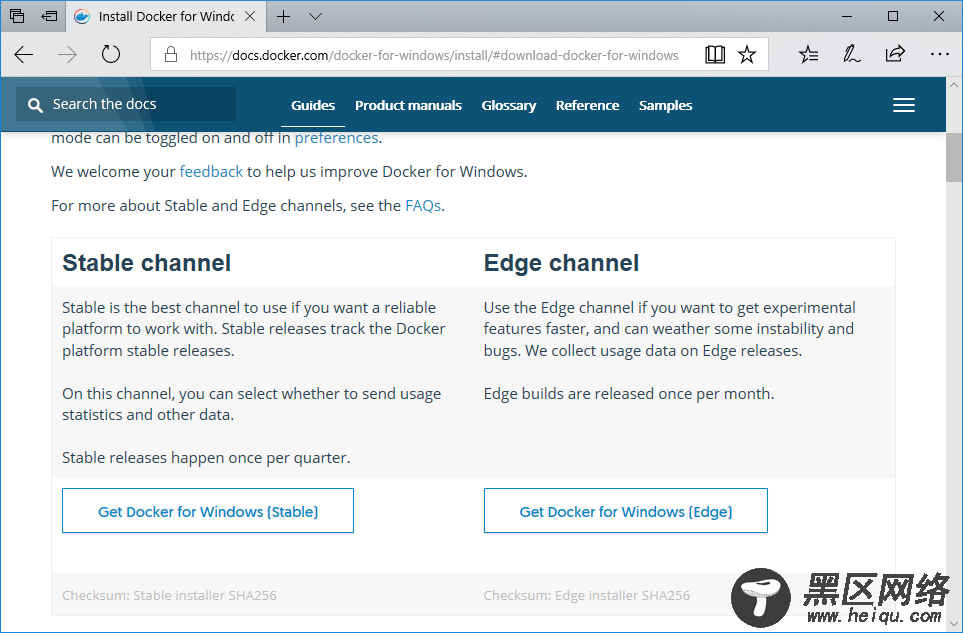
Task: Click the address bar URL
Action: point(434,55)
